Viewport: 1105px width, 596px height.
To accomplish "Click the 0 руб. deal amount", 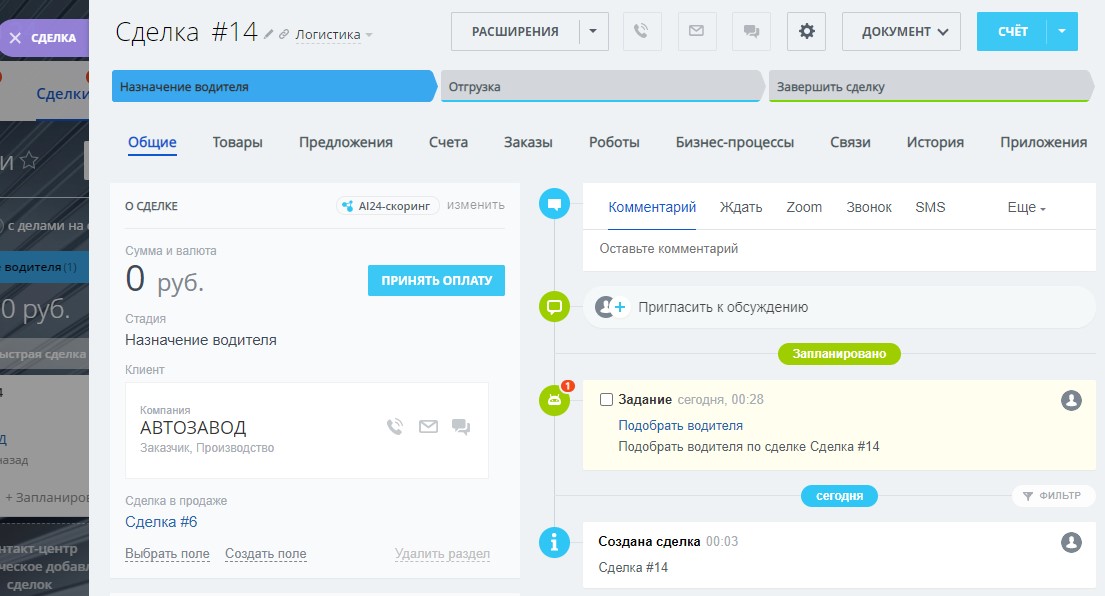I will coord(165,279).
